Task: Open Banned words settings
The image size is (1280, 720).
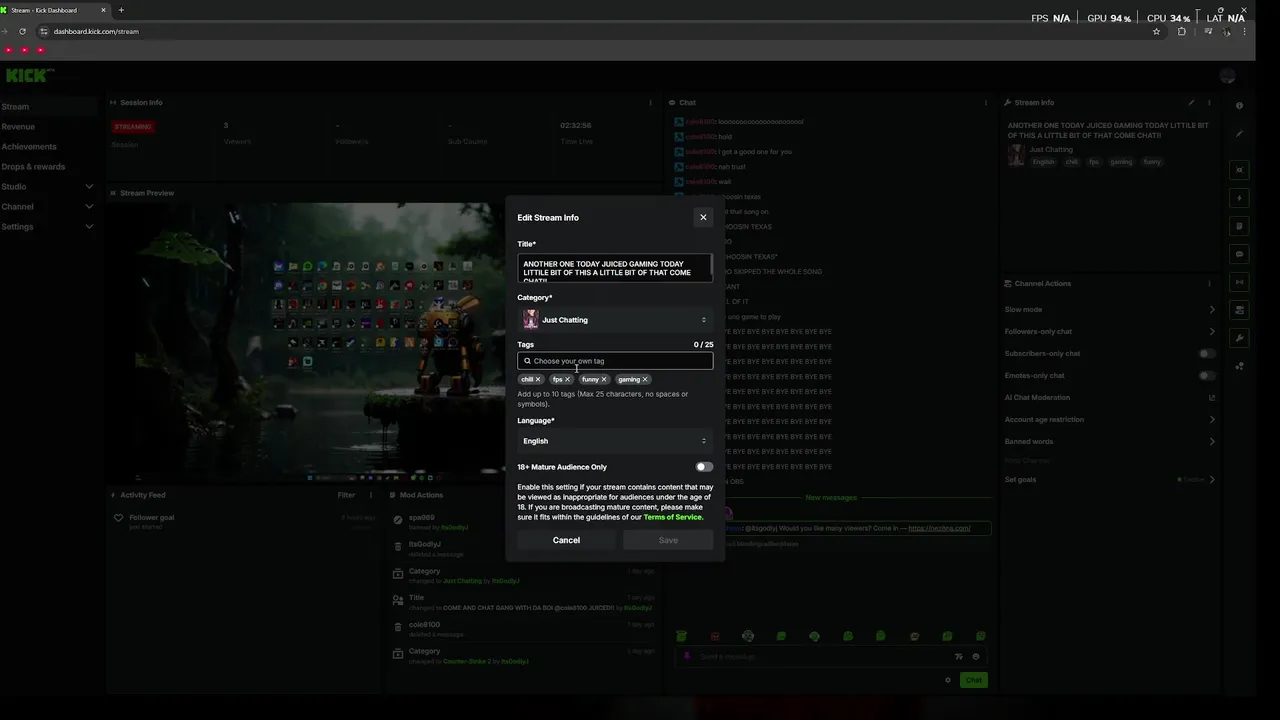Action: (1110, 442)
